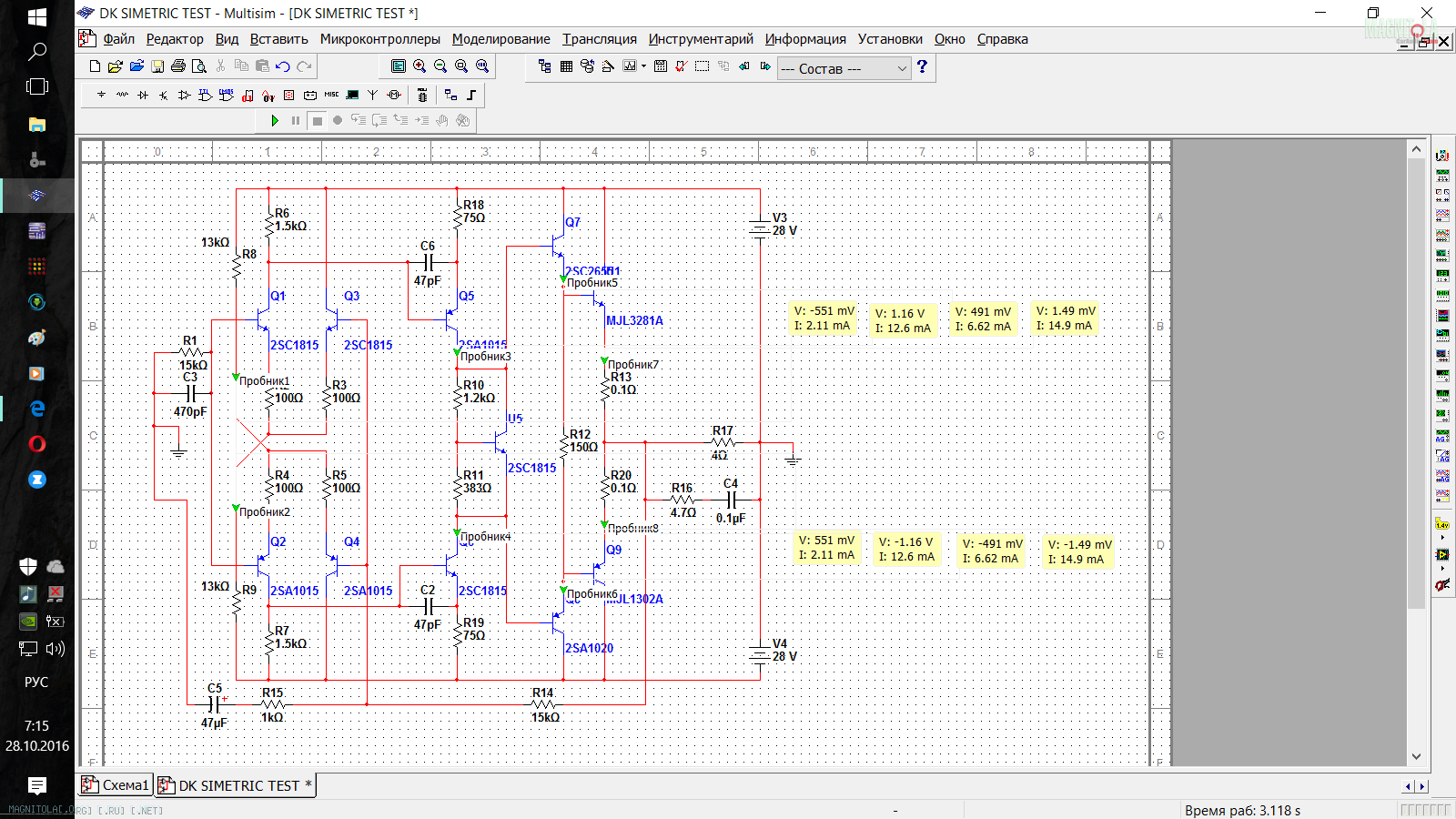Image resolution: width=1456 pixels, height=819 pixels.
Task: Click the vertical scrollbar down arrow
Action: pos(1416,756)
